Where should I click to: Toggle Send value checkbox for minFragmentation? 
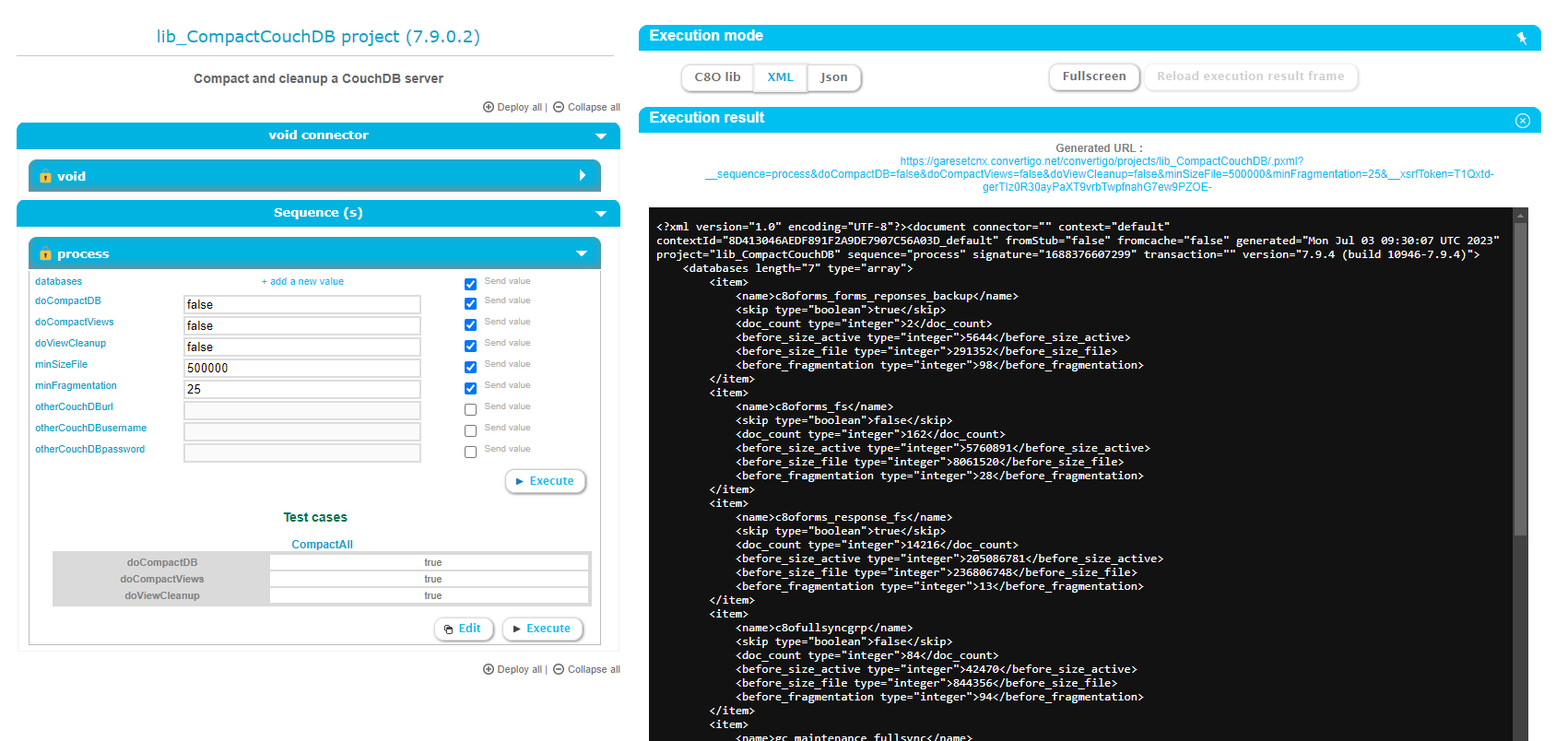coord(470,389)
